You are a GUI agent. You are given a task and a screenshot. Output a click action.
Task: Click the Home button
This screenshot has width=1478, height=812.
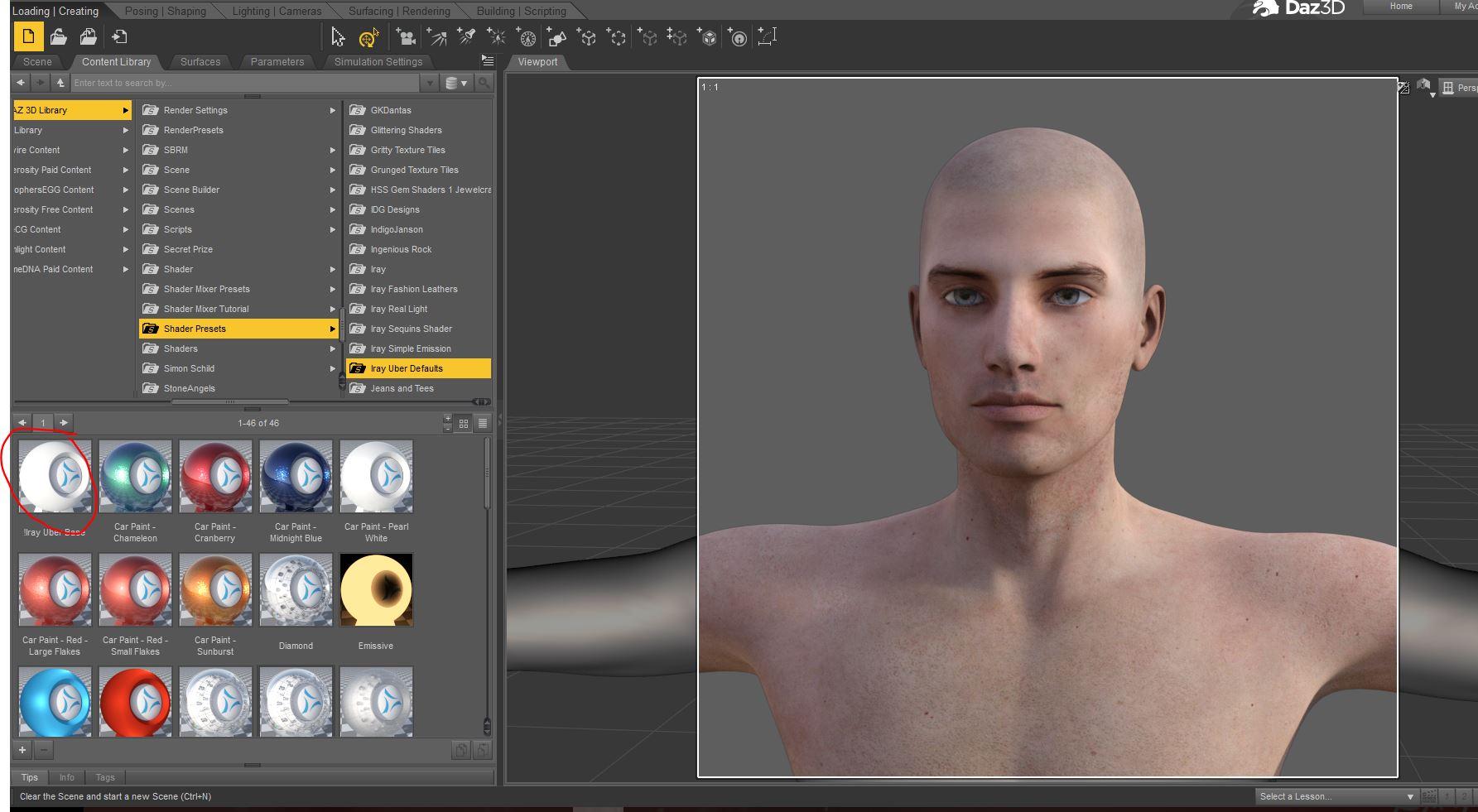[x=1401, y=7]
